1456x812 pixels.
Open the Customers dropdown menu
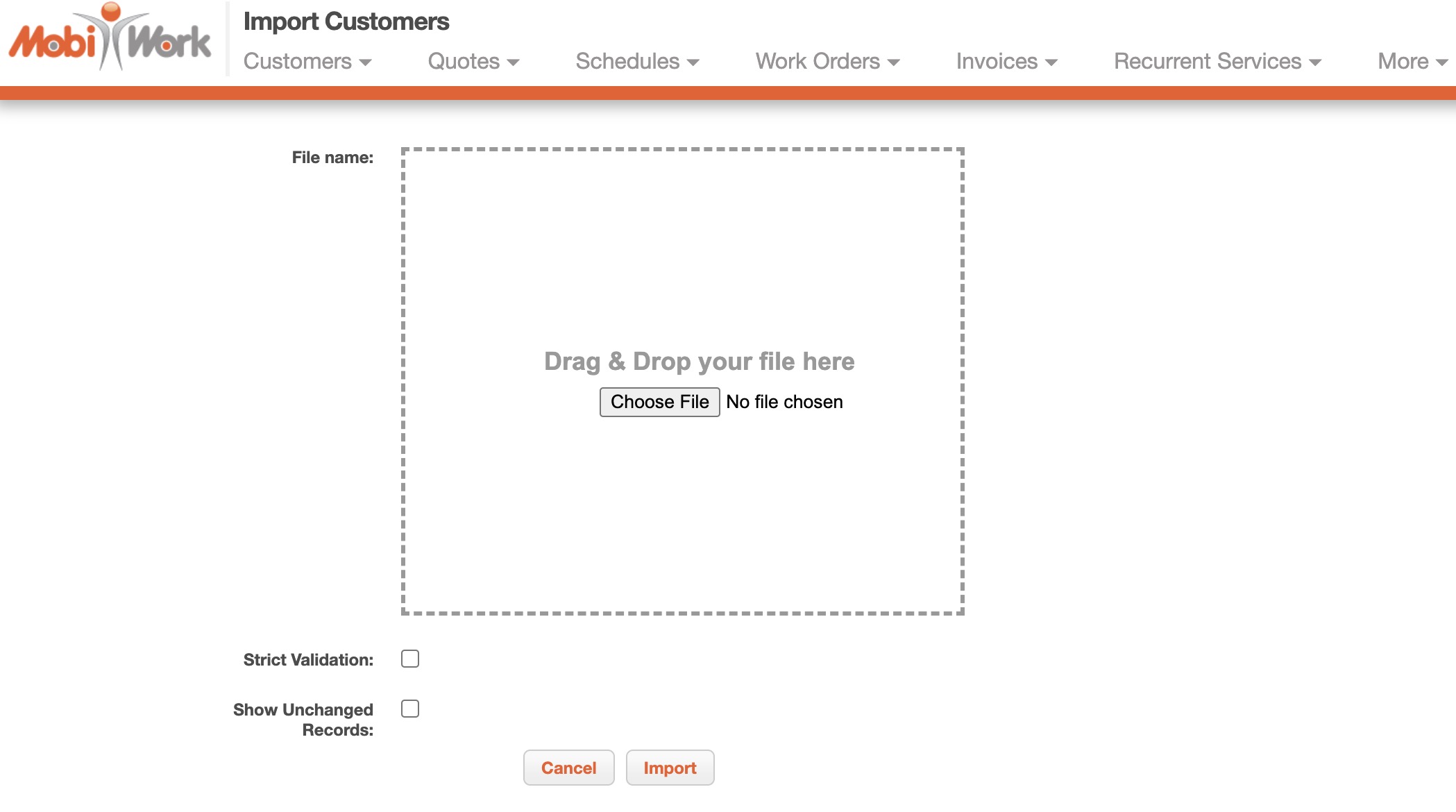(x=307, y=61)
